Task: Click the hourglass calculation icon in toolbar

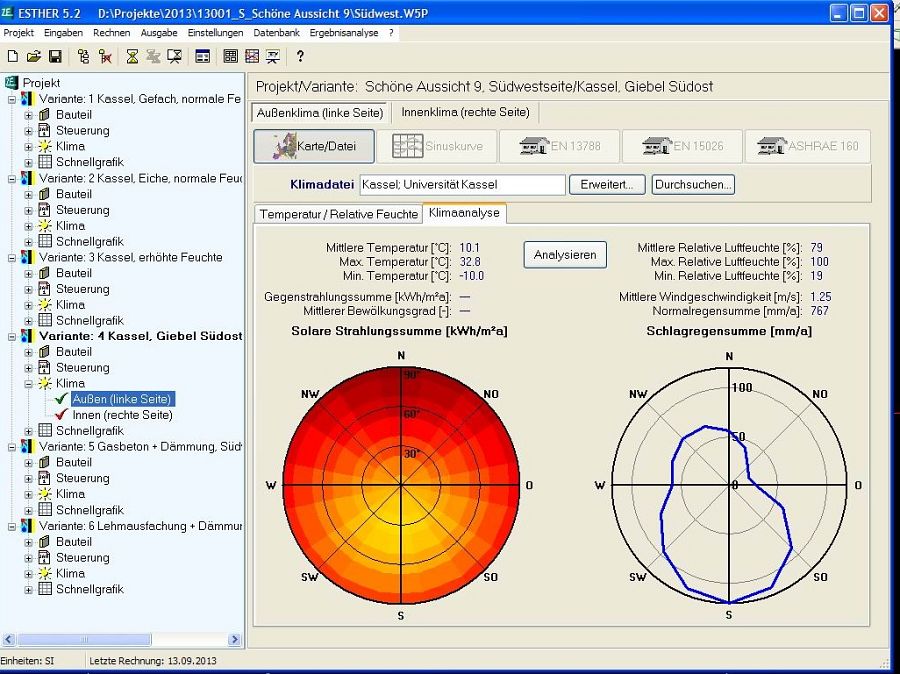Action: tap(132, 57)
